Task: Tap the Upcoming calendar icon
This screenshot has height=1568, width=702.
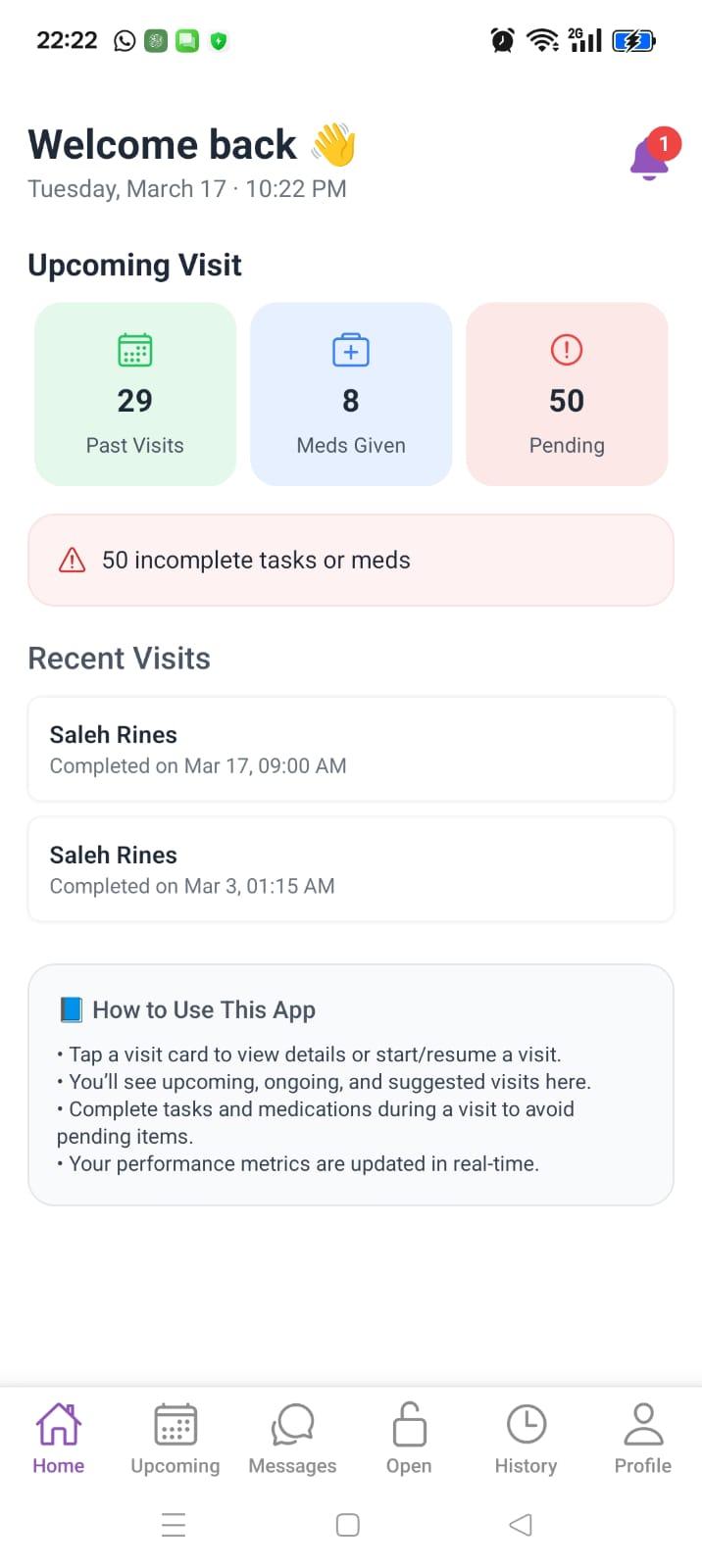Action: coord(175,1423)
